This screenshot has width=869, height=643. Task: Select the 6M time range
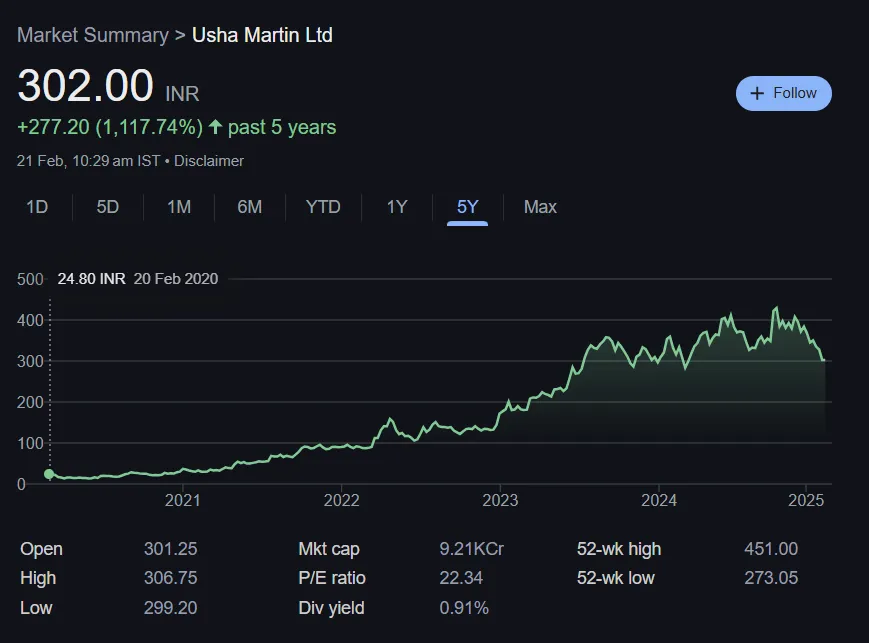249,207
